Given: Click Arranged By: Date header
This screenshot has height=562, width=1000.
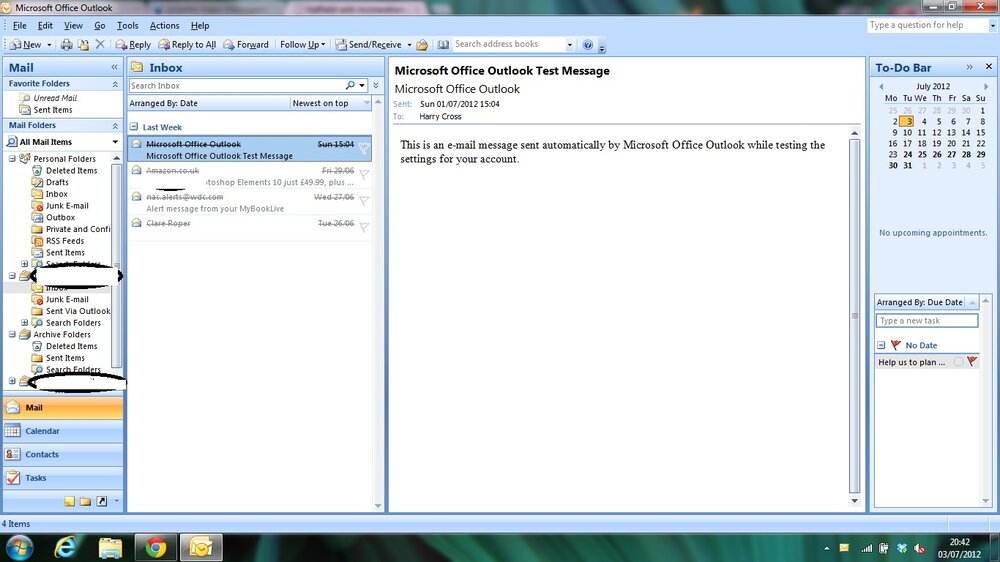Looking at the screenshot, I should [209, 103].
